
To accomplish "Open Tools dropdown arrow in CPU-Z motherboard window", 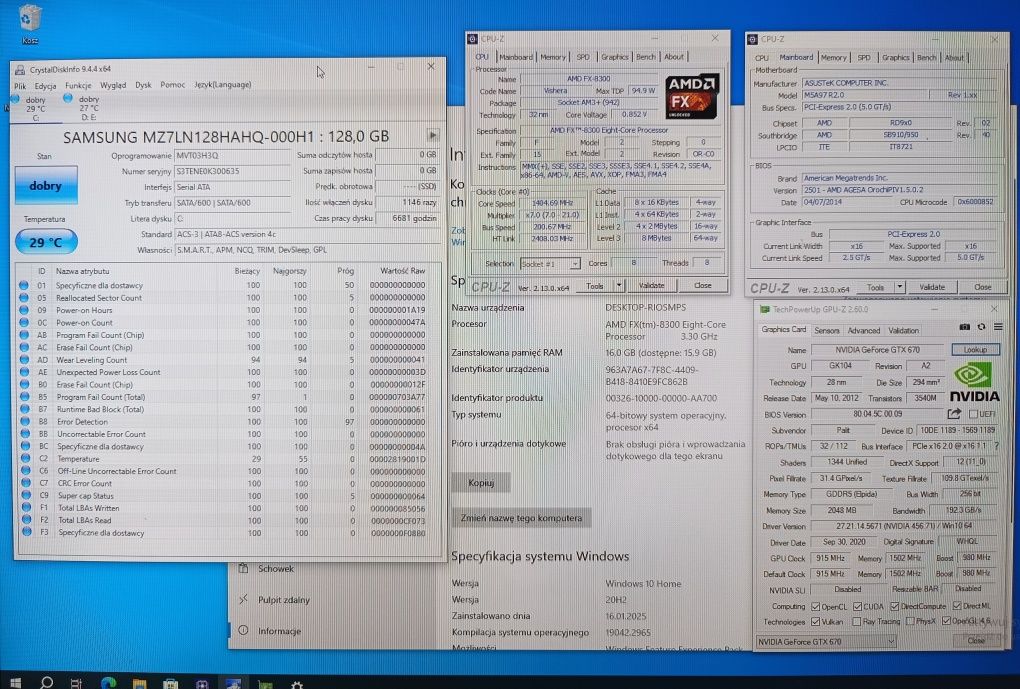I will point(900,287).
